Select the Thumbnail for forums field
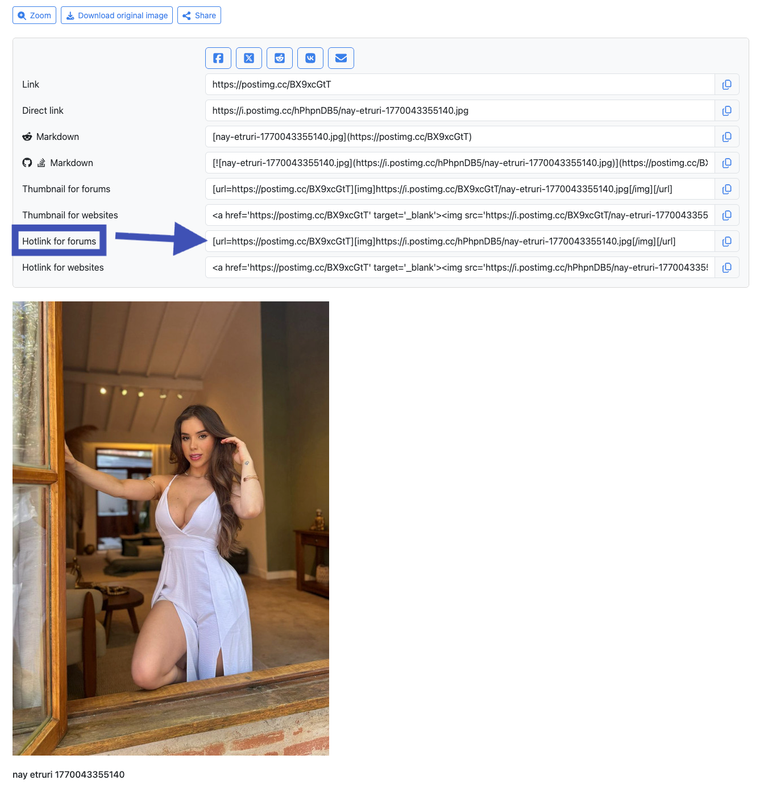 (x=460, y=189)
